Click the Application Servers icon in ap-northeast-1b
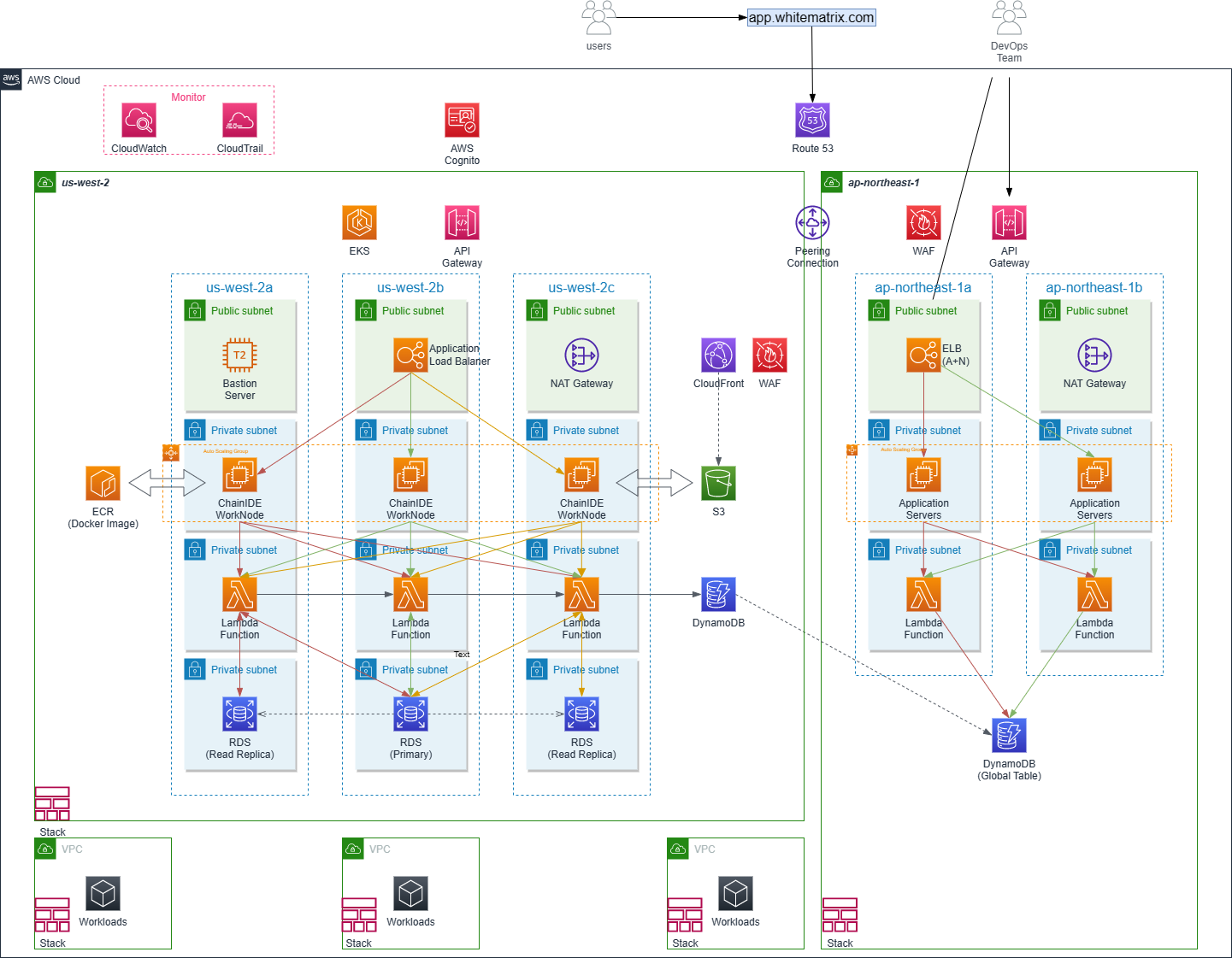 point(1094,475)
